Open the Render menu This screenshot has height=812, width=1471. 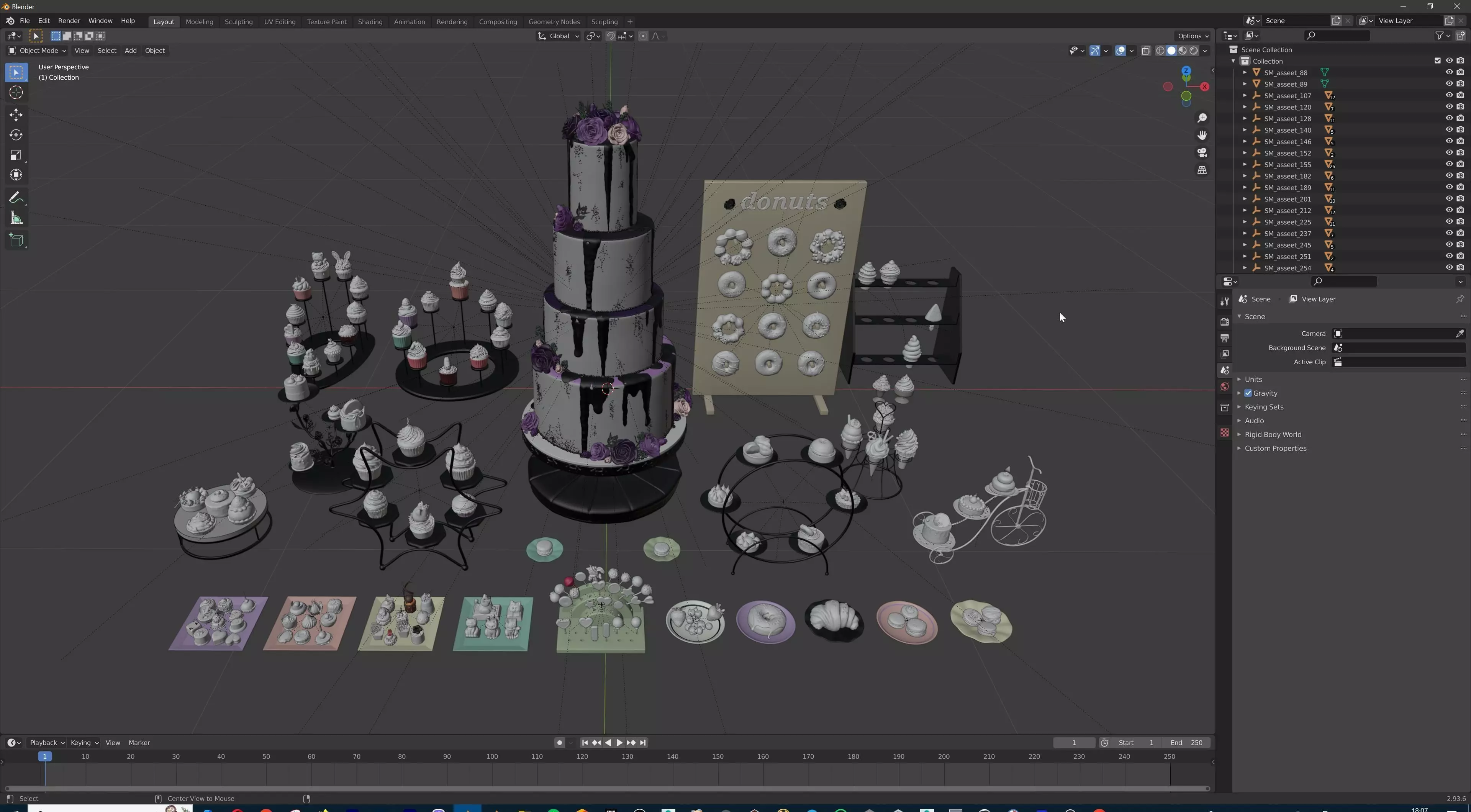[x=69, y=21]
